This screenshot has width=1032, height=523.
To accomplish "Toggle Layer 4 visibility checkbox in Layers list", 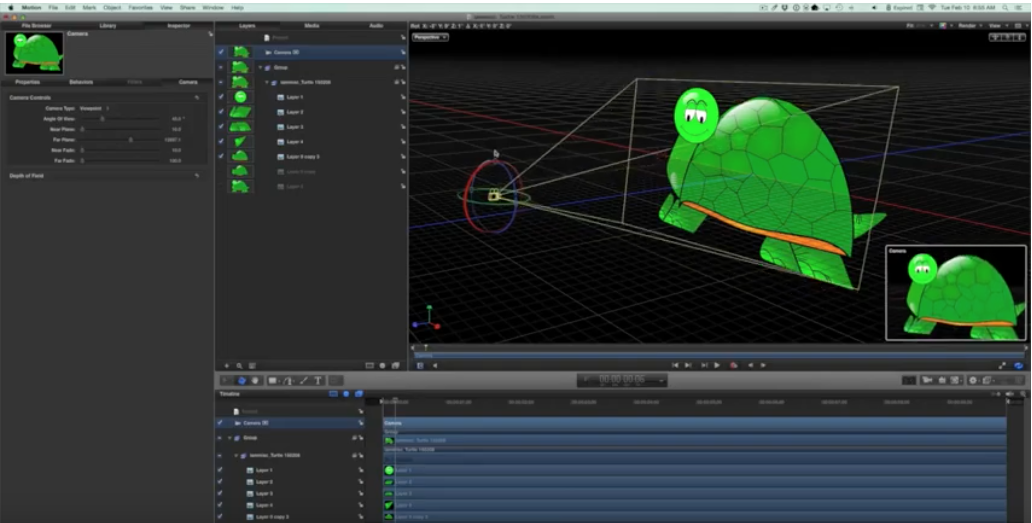I will click(x=221, y=141).
